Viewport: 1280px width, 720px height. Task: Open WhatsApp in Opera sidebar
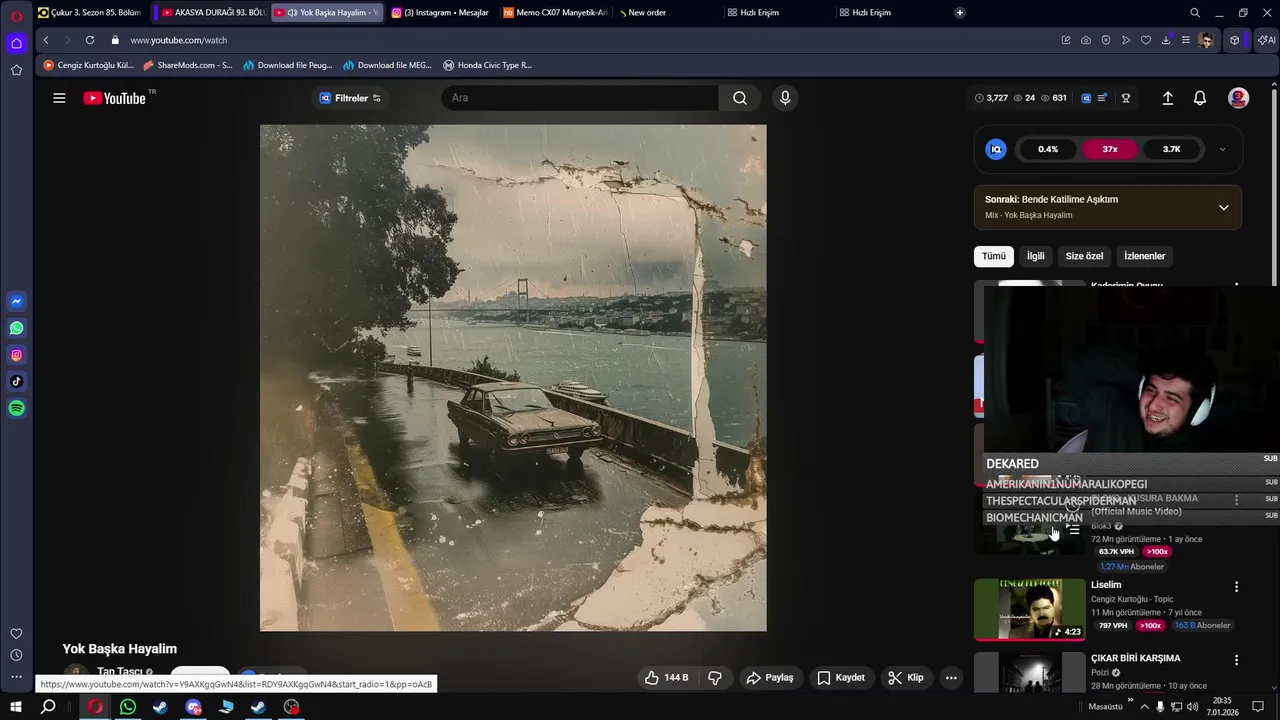(16, 328)
